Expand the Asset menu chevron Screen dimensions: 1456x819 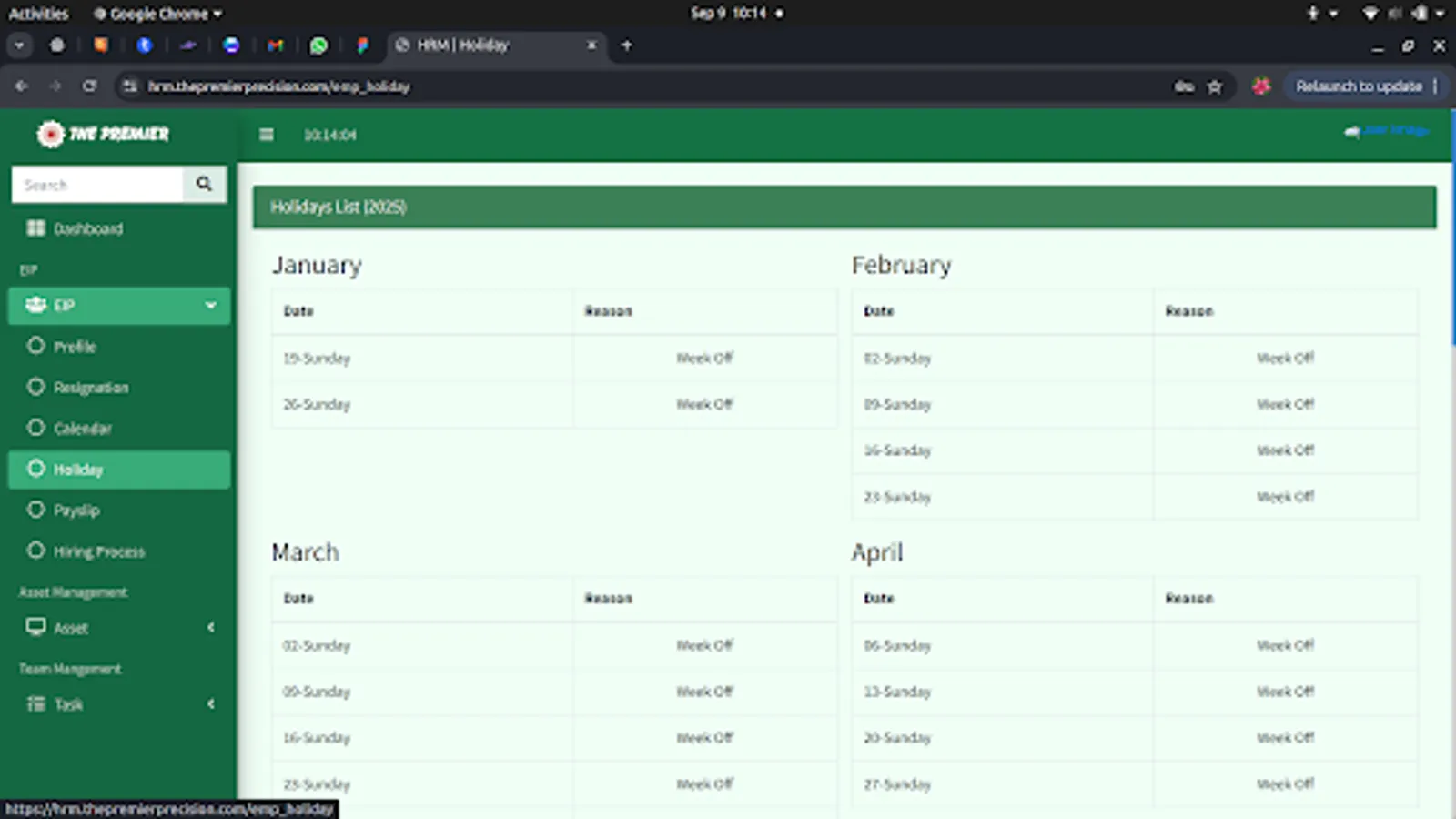tap(211, 627)
